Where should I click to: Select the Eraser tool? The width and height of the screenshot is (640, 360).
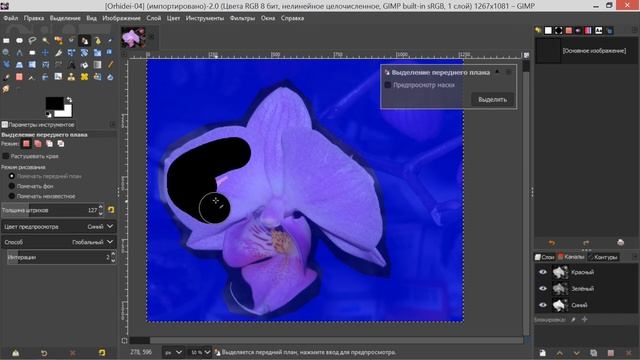pyautogui.click(x=19, y=77)
